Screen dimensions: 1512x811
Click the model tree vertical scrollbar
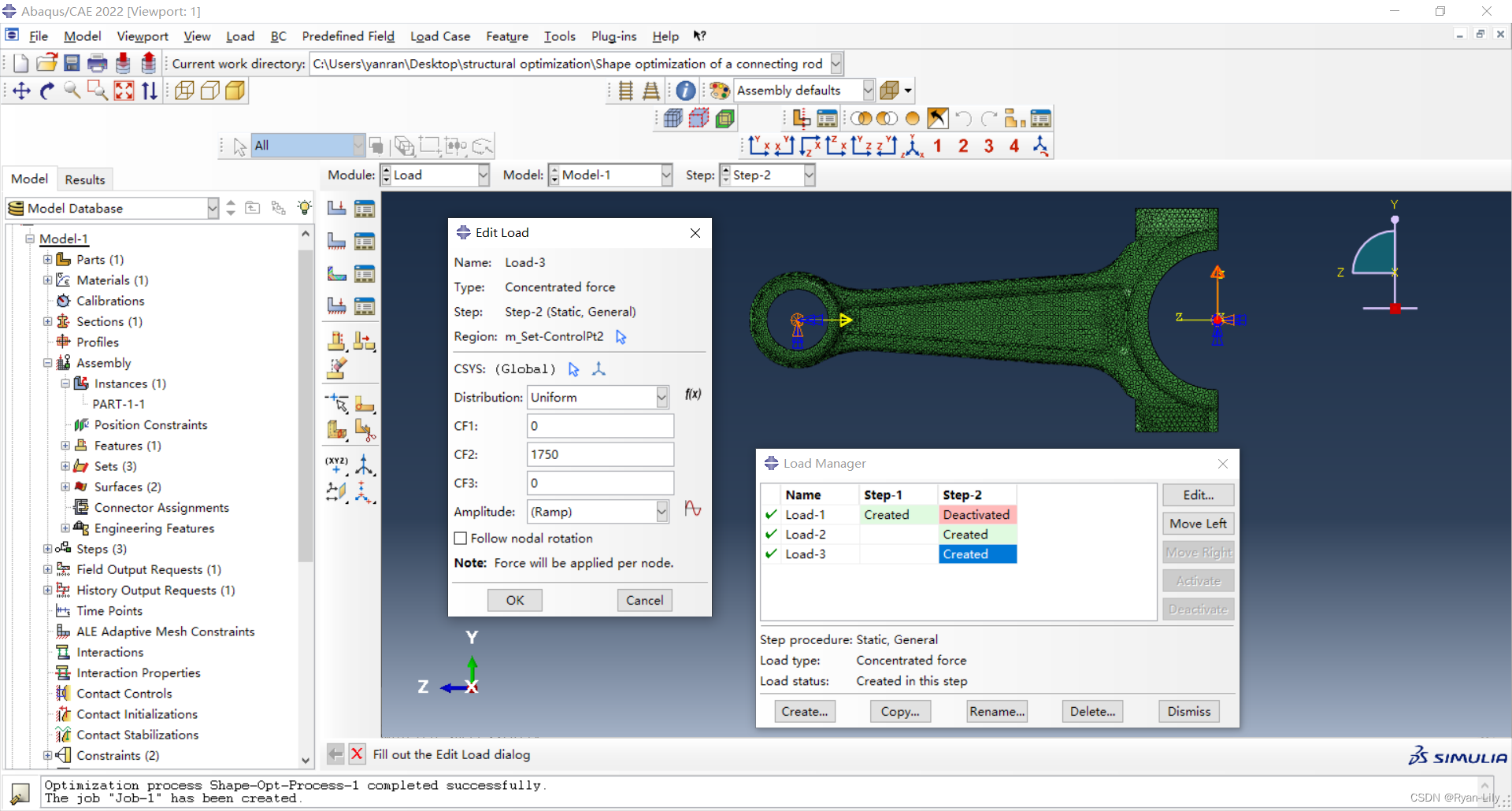[x=306, y=406]
